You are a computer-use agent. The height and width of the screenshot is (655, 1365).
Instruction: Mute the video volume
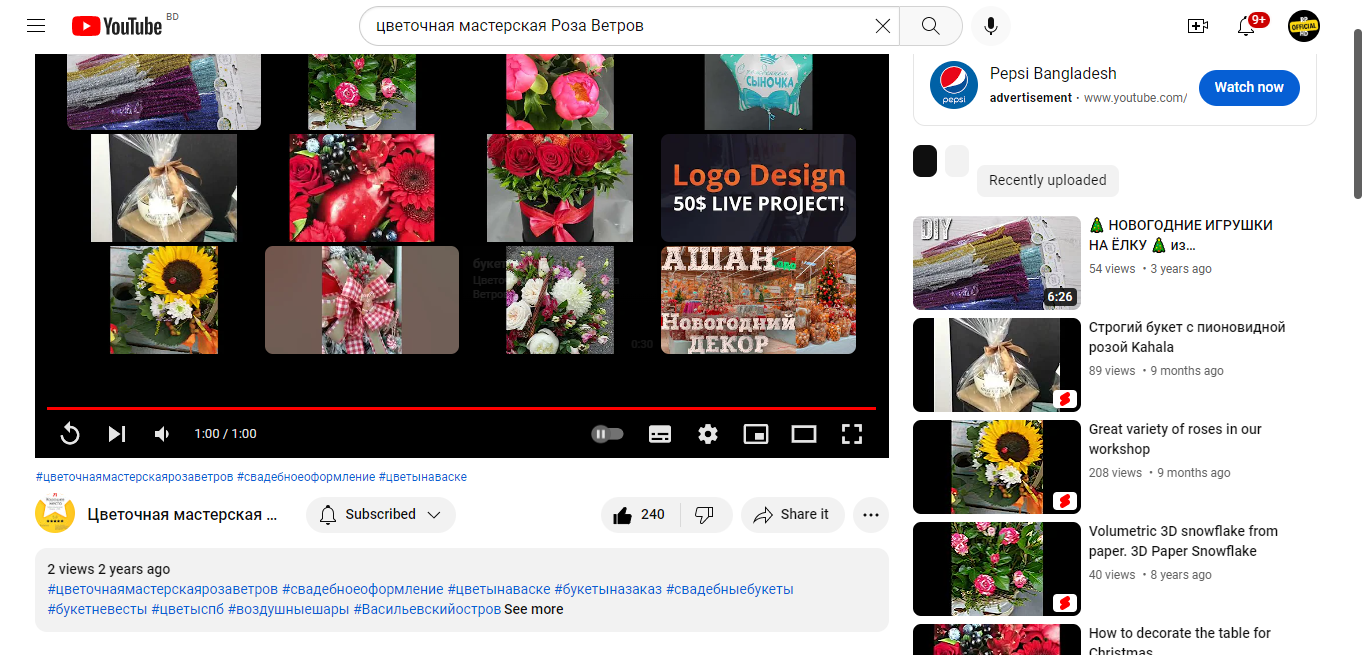162,434
